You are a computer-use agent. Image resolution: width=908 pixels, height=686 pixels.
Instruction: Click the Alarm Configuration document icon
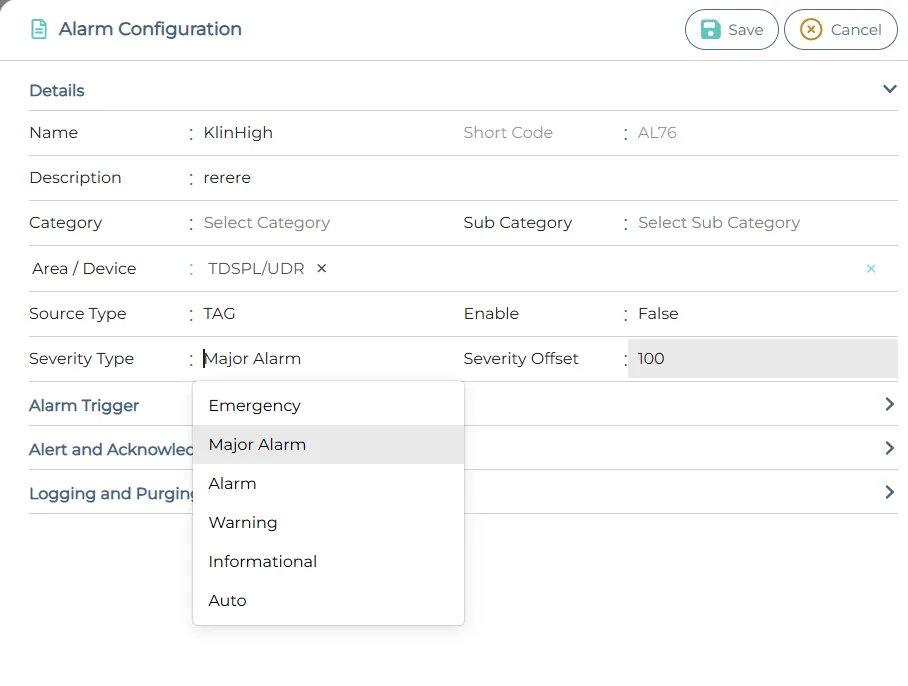39,30
